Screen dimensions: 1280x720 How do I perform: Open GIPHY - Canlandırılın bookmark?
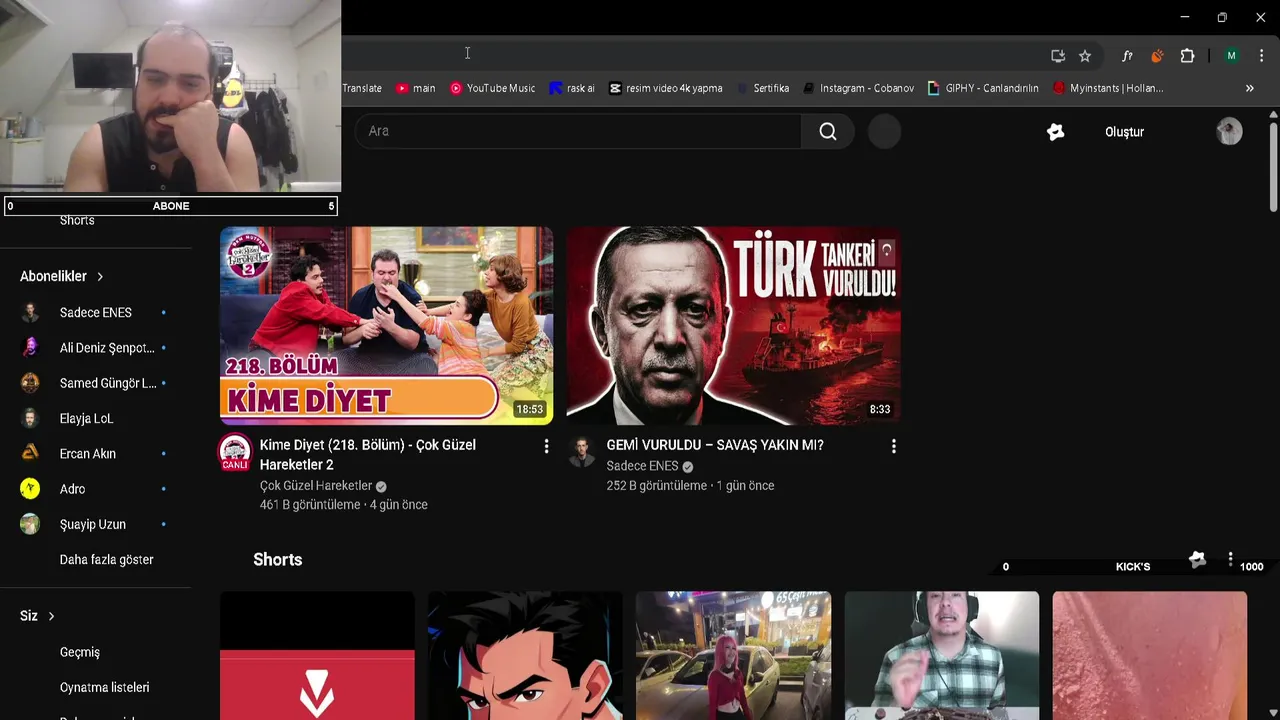pyautogui.click(x=983, y=88)
